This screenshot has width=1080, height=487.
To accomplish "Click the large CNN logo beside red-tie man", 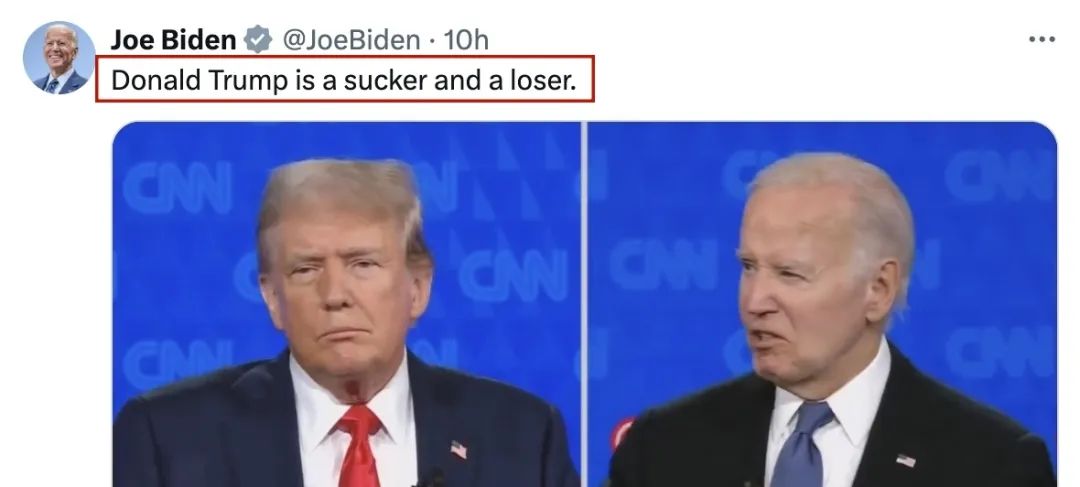I will [512, 276].
